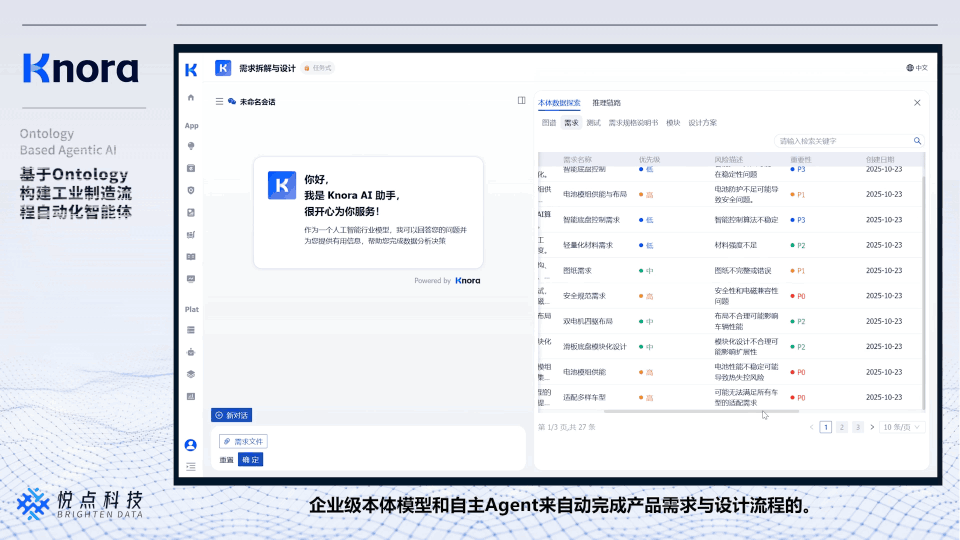960x540 pixels.
Task: Open the lightbulb app in the sidebar
Action: coord(191,146)
